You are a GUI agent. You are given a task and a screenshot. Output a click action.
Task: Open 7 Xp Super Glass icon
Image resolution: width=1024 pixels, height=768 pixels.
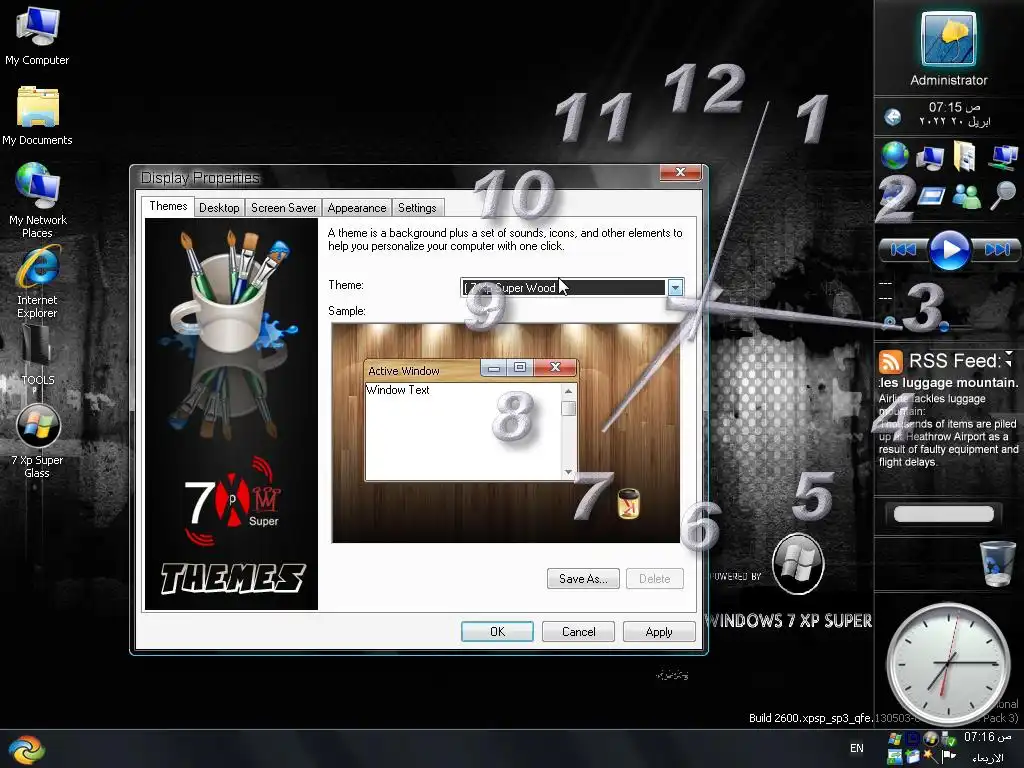[x=37, y=441]
